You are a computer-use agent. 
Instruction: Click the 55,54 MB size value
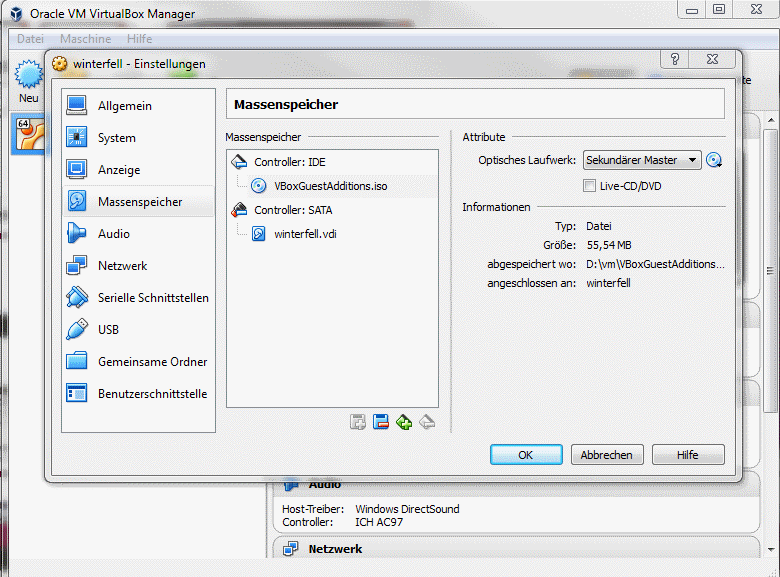(x=608, y=245)
